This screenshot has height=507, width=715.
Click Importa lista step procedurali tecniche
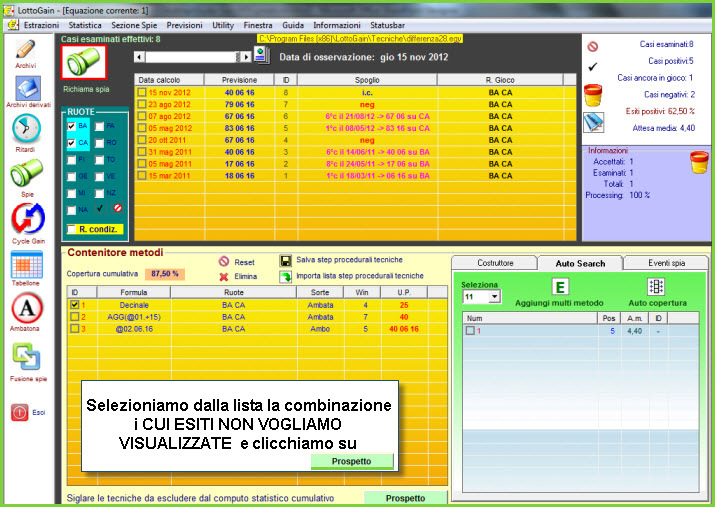(x=360, y=276)
